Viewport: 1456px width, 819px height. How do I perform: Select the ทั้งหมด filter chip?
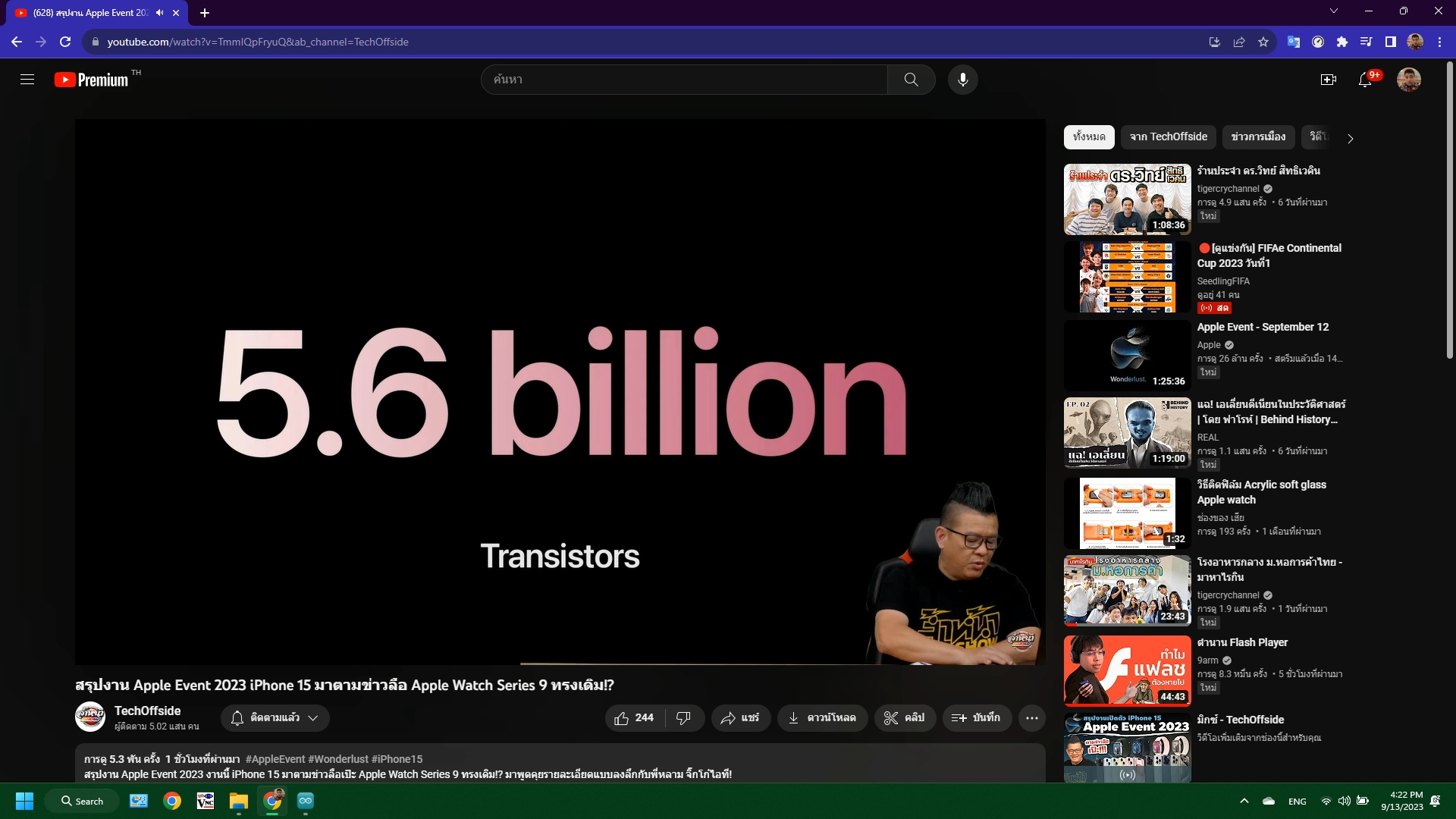click(1089, 137)
